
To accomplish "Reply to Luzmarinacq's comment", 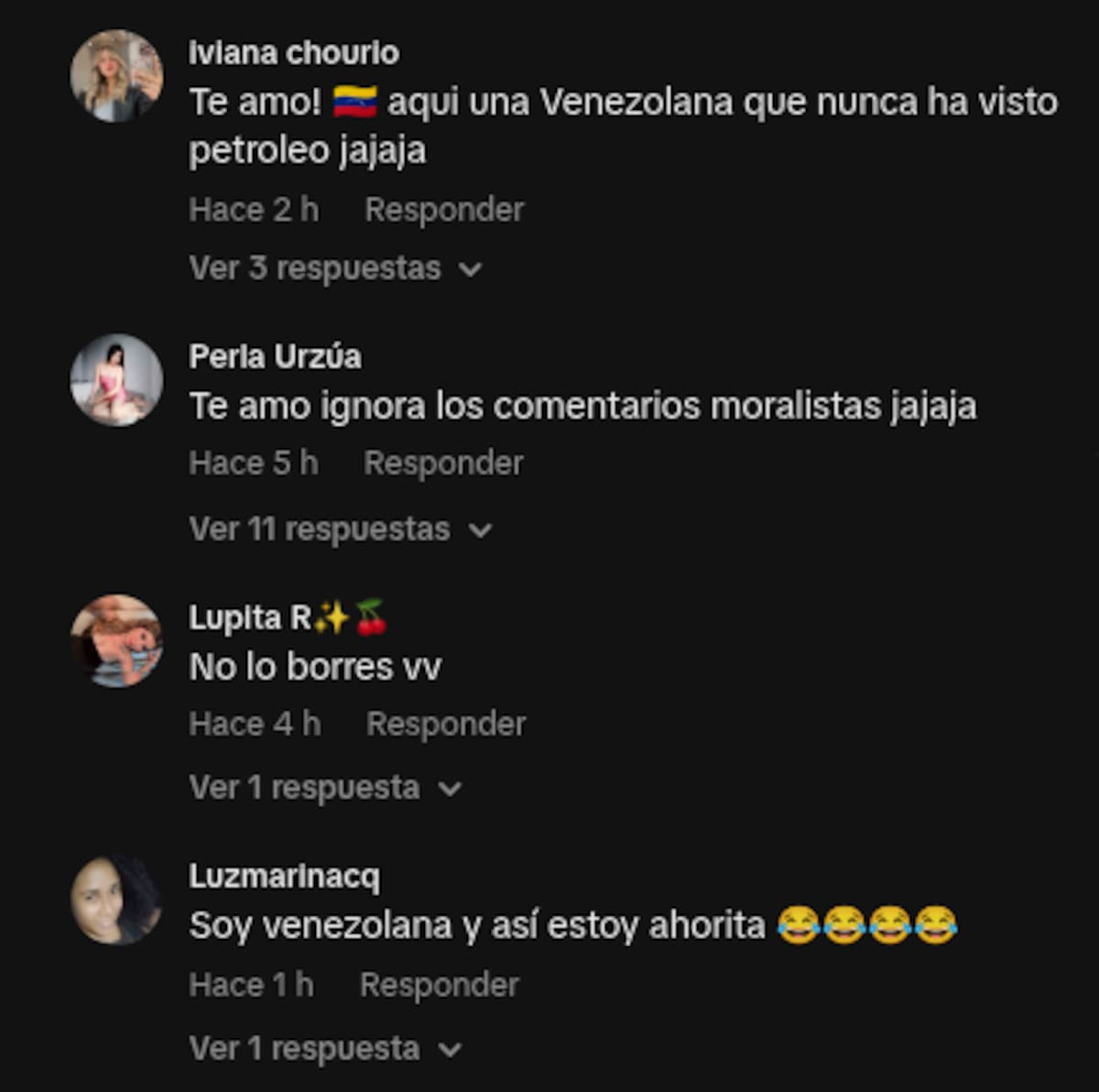I will pos(440,986).
